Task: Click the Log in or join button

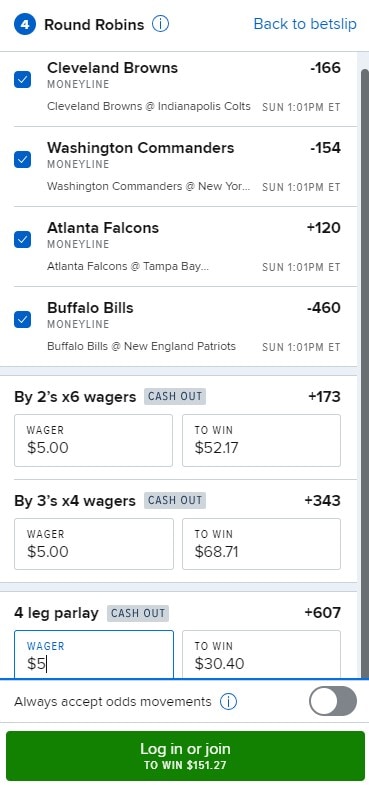Action: click(x=185, y=755)
